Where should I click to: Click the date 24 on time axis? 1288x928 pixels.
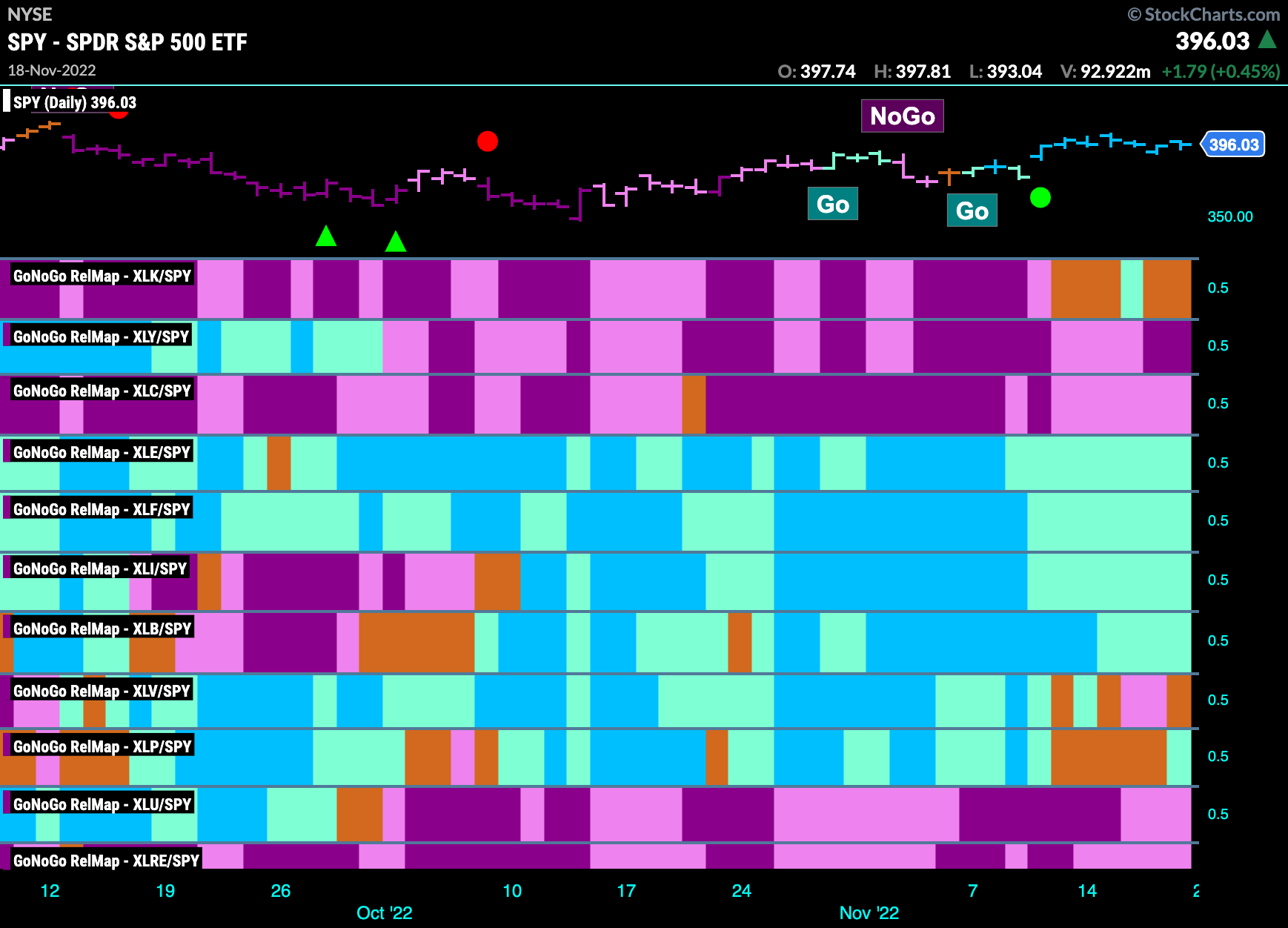741,890
